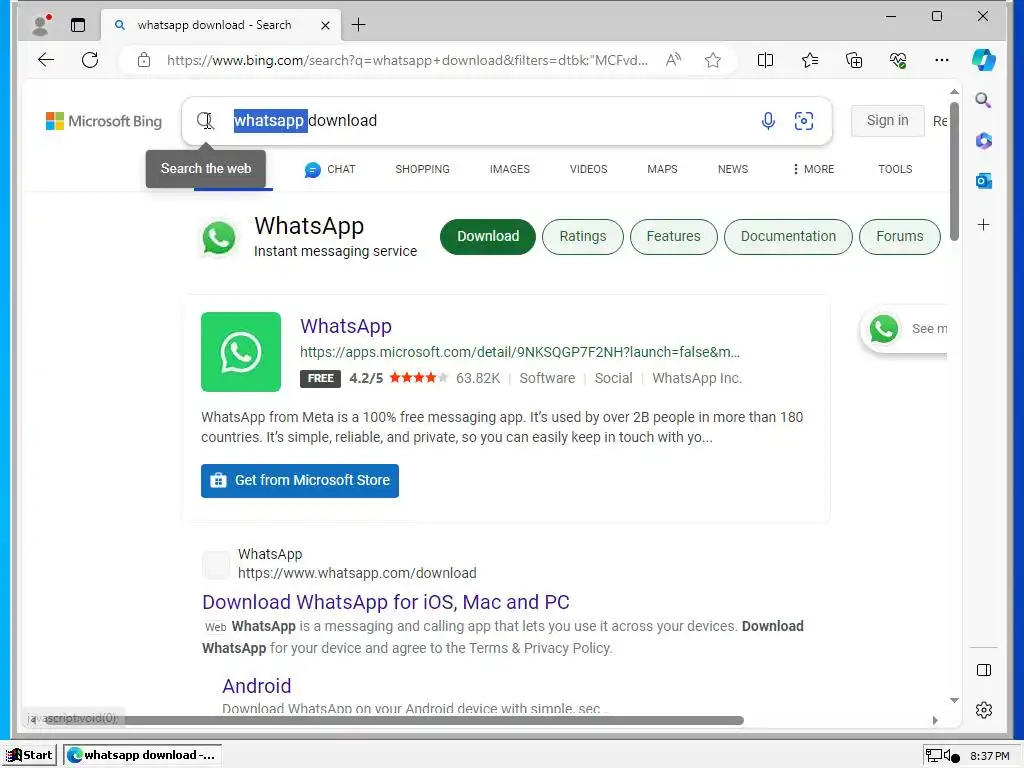Image resolution: width=1024 pixels, height=768 pixels.
Task: Select the Ratings pill
Action: (583, 236)
